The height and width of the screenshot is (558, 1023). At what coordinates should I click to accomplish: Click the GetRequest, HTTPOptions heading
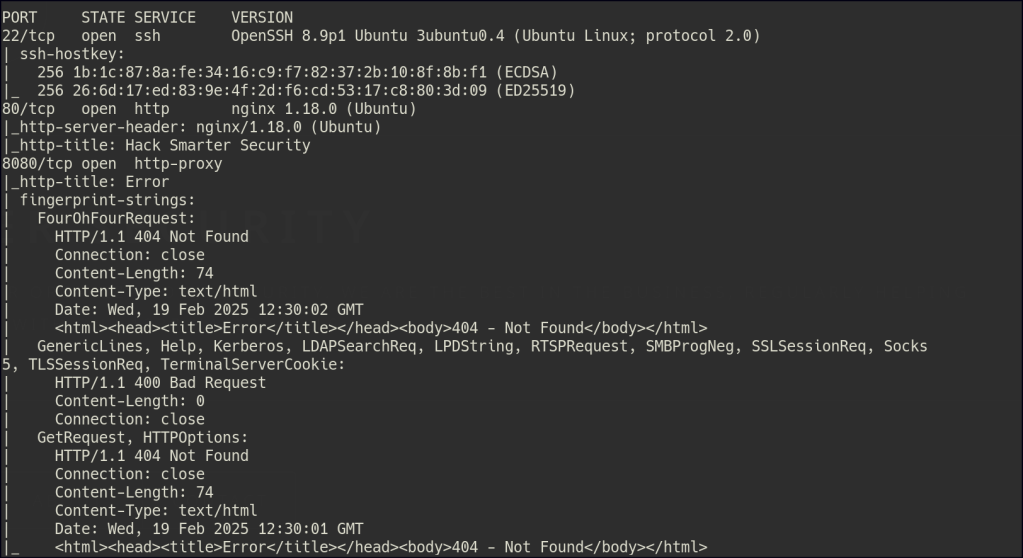coord(143,437)
